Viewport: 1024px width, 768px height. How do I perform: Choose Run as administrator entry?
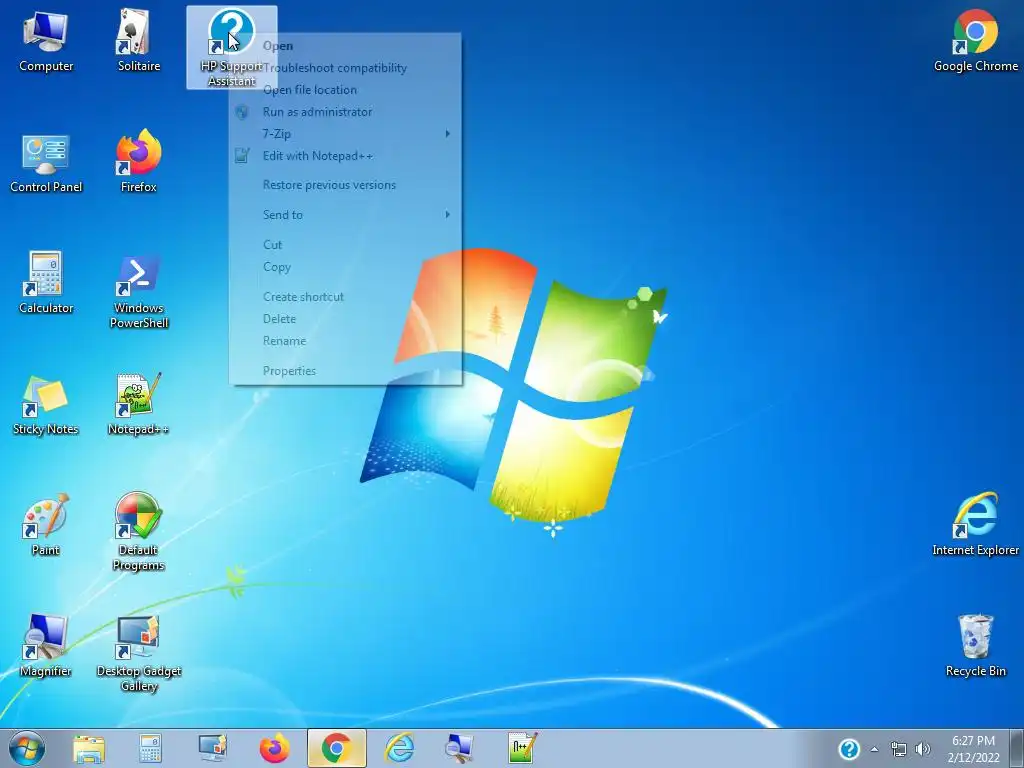[345, 112]
